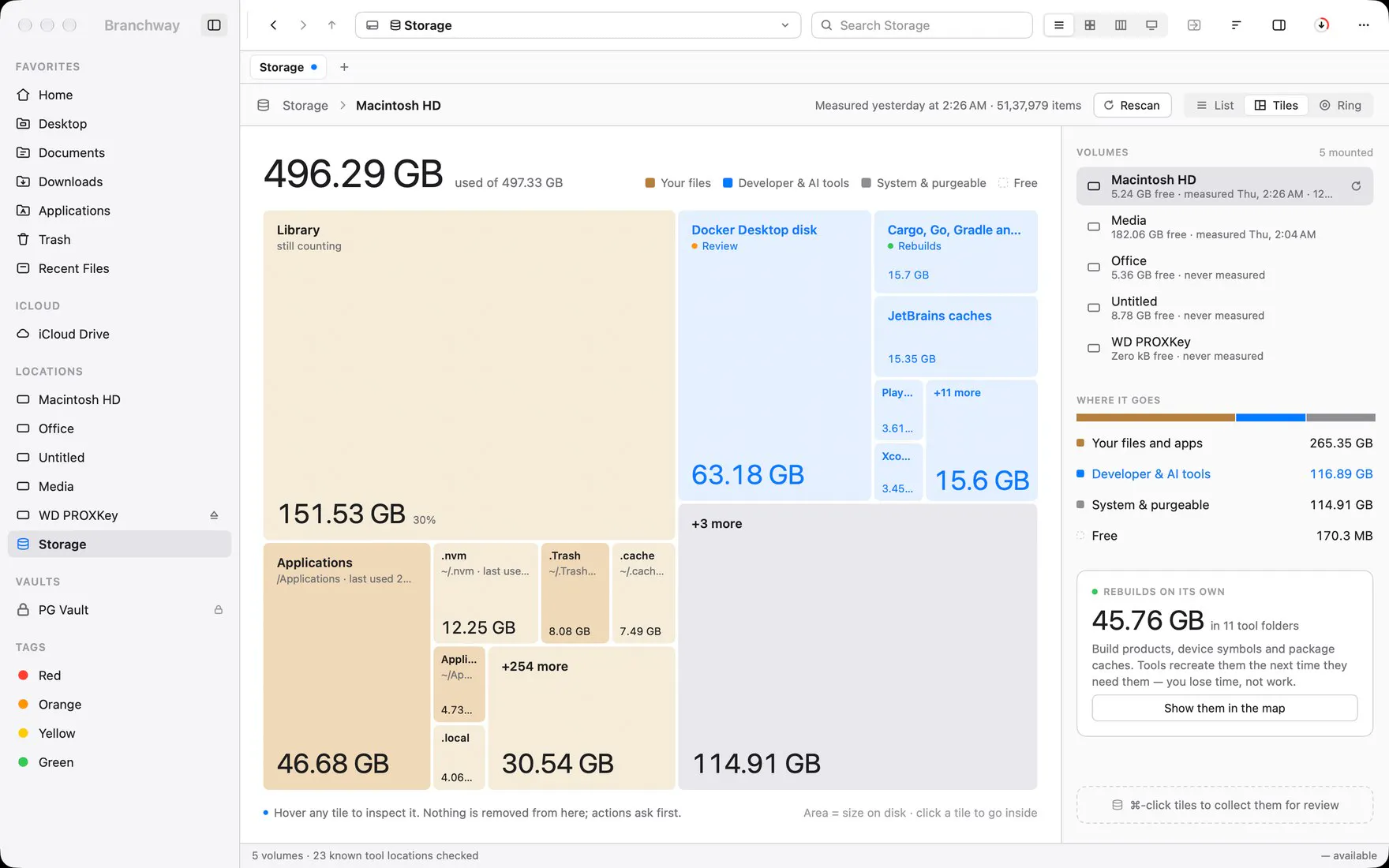Open iCloud Drive in the sidebar
This screenshot has height=868, width=1389.
(x=119, y=334)
